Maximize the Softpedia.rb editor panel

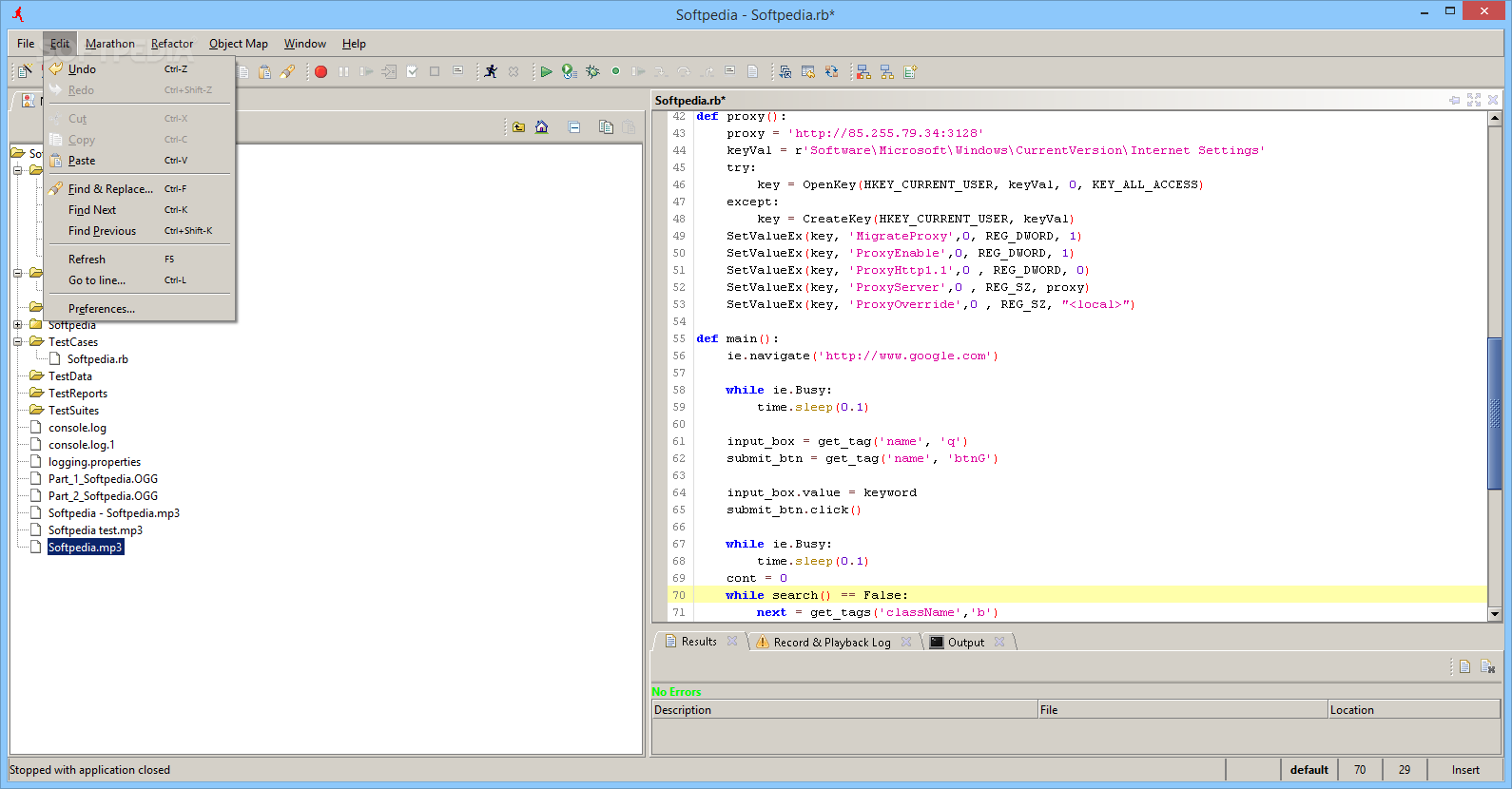tap(1474, 100)
